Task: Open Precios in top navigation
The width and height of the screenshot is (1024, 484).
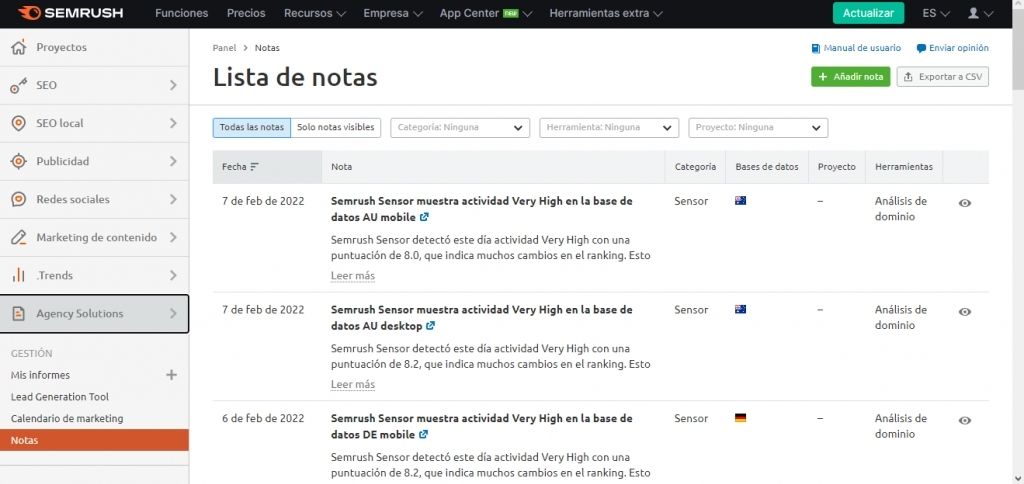Action: tap(246, 13)
